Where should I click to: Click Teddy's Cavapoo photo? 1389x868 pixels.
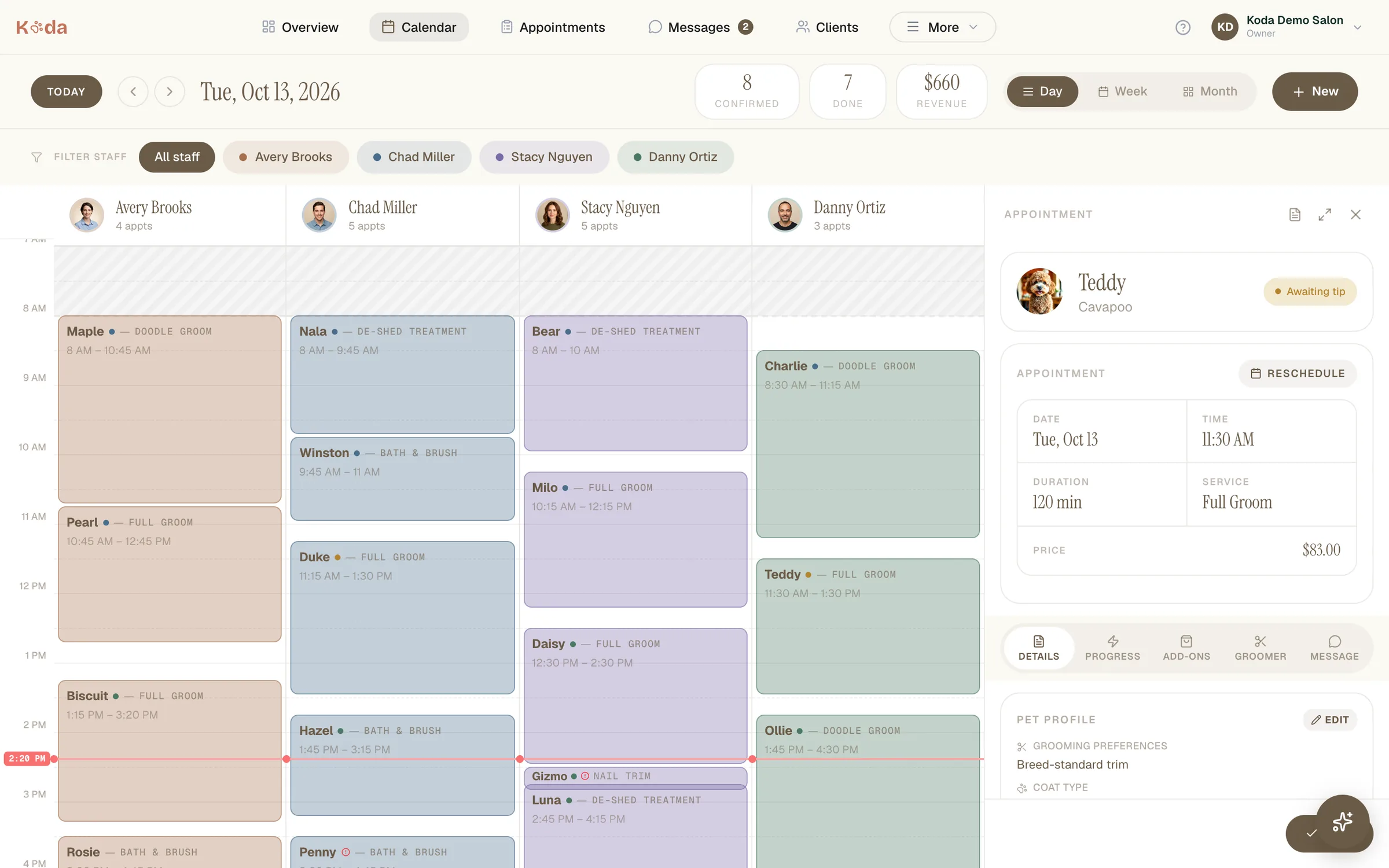click(x=1039, y=291)
